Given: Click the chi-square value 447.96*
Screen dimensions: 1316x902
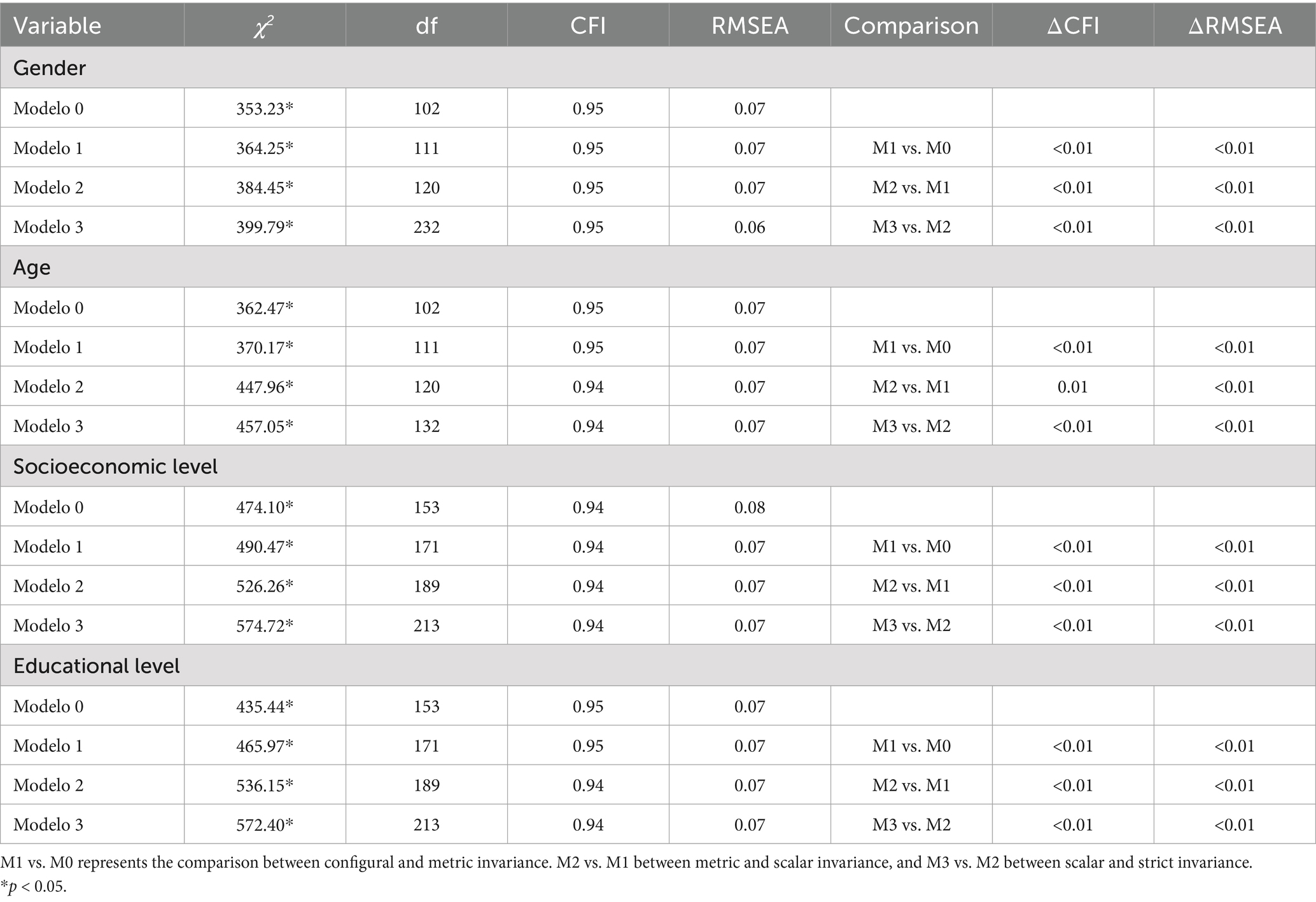Looking at the screenshot, I should 264,387.
